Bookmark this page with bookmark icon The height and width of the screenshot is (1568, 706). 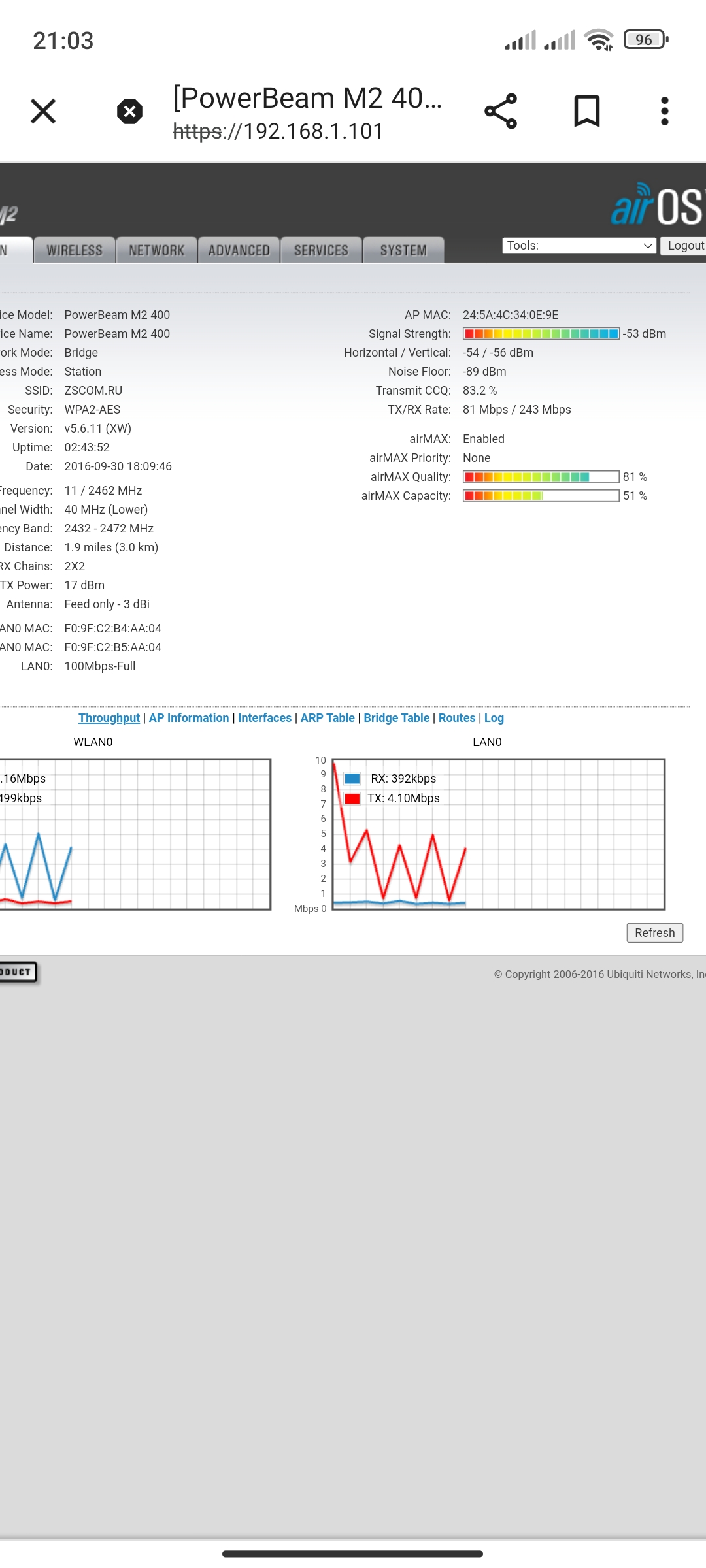tap(586, 111)
